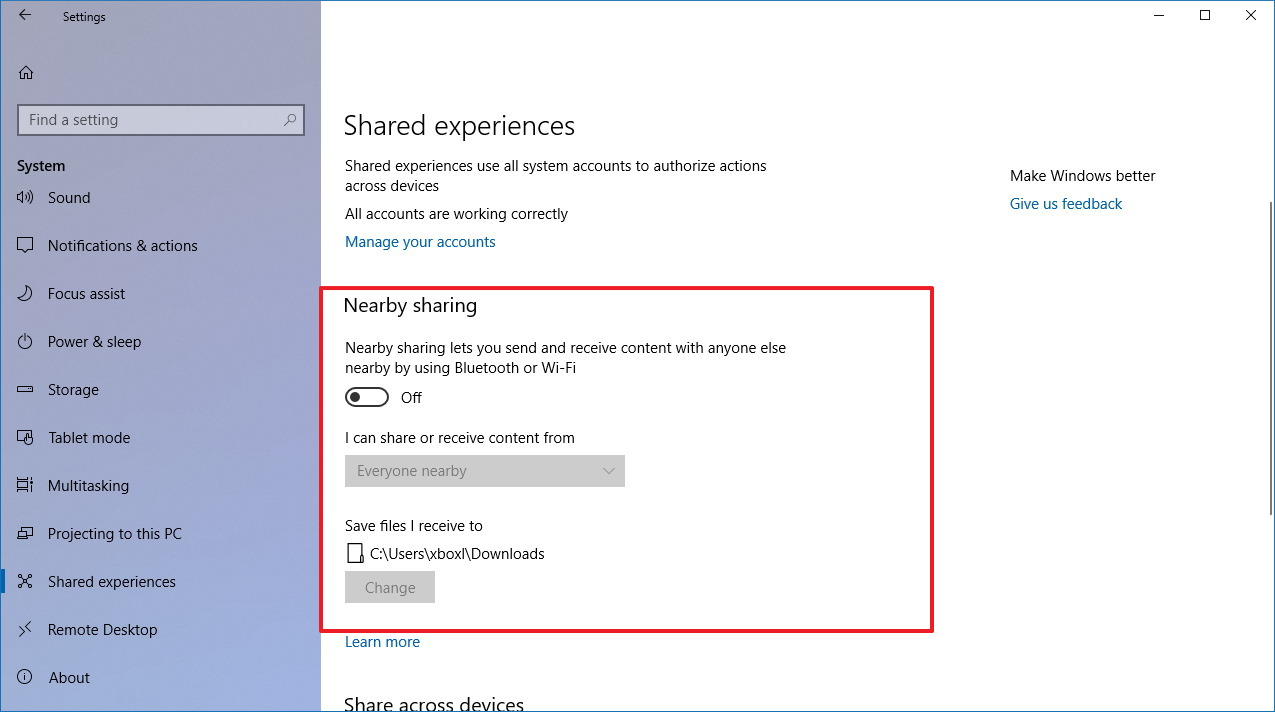
Task: Click the Sound speaker icon
Action: pos(26,198)
